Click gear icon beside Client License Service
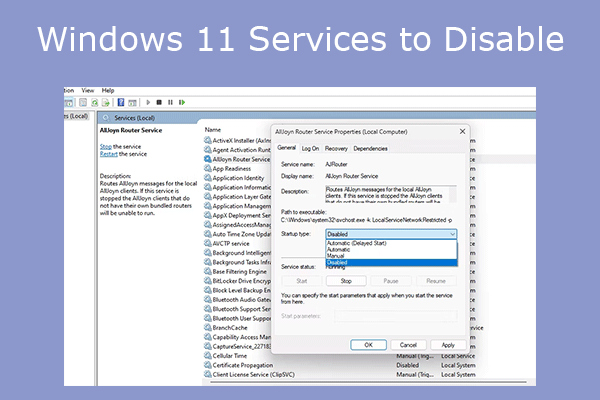The image size is (600, 400). [x=208, y=374]
